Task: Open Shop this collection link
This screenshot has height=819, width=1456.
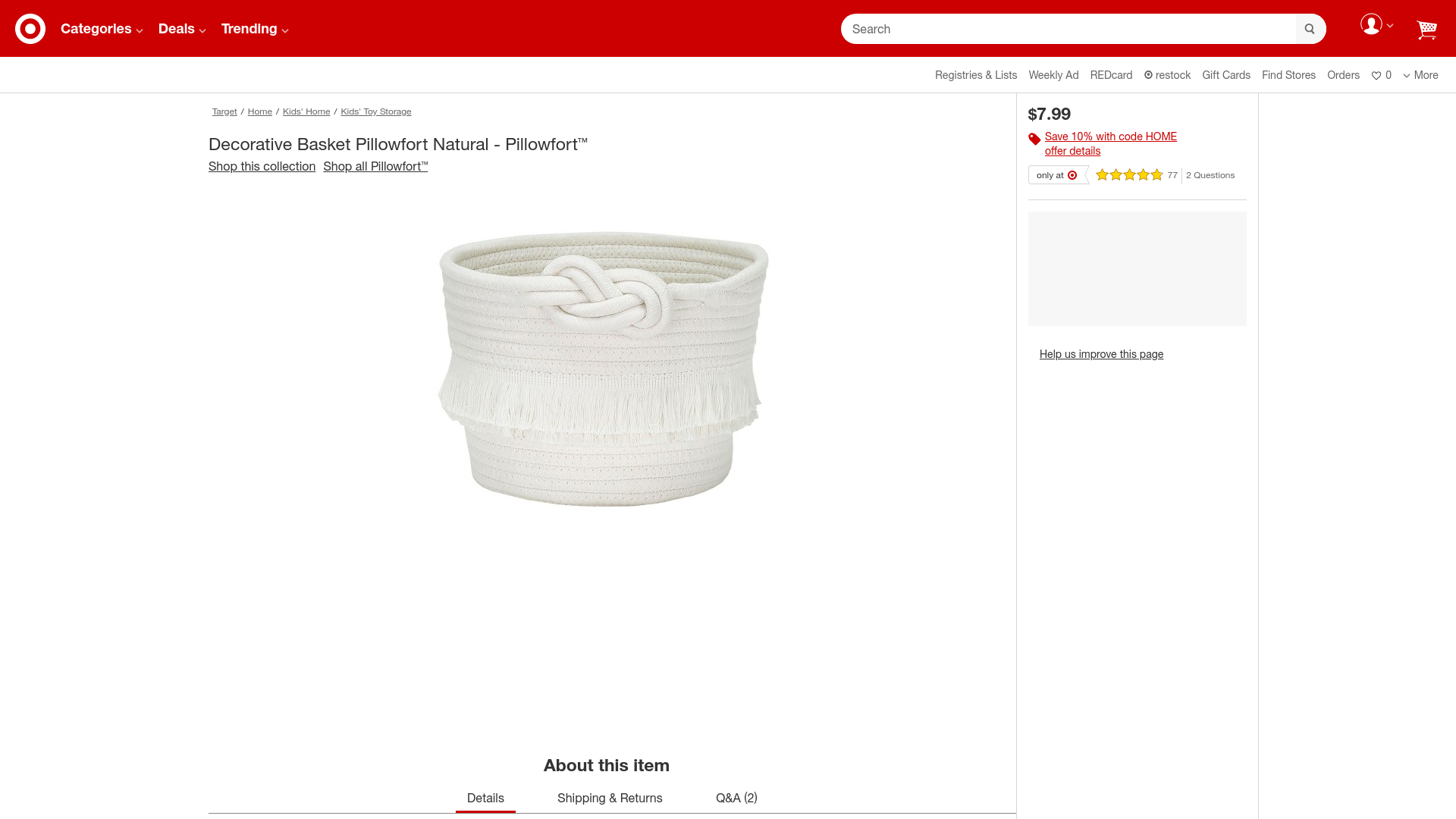Action: (262, 166)
